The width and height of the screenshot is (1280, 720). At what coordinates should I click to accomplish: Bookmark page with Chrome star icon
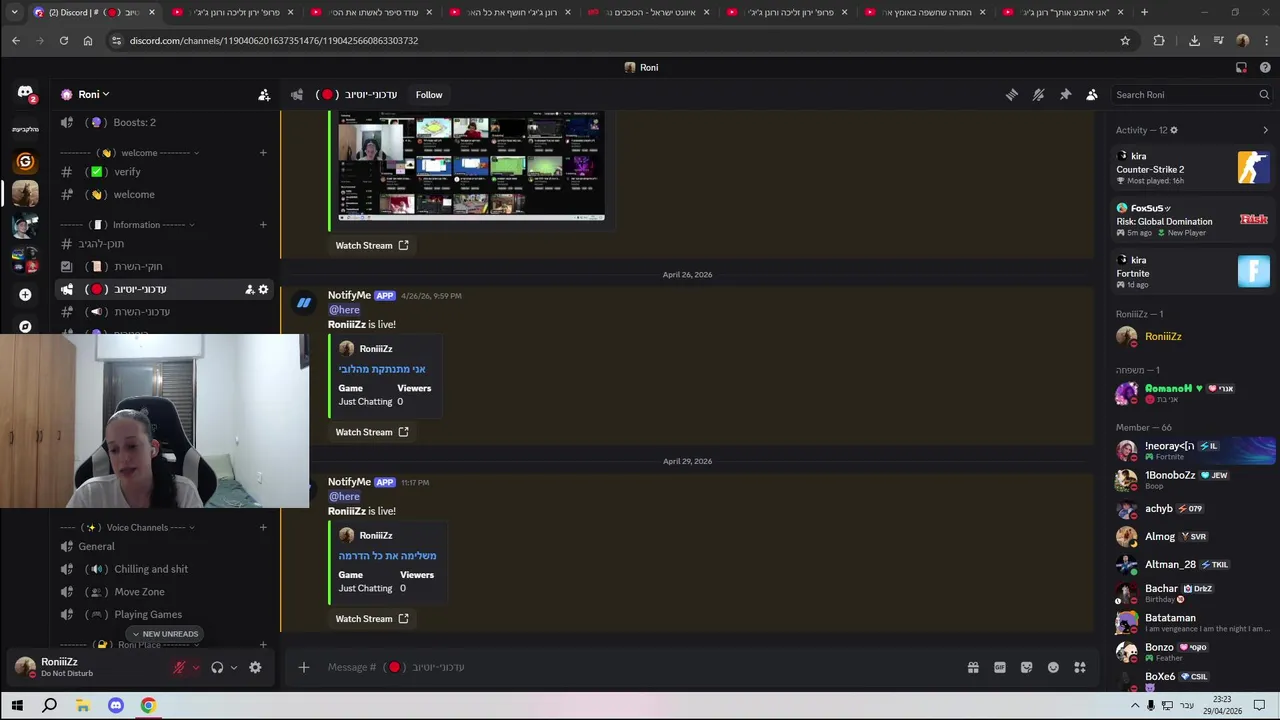1125,41
